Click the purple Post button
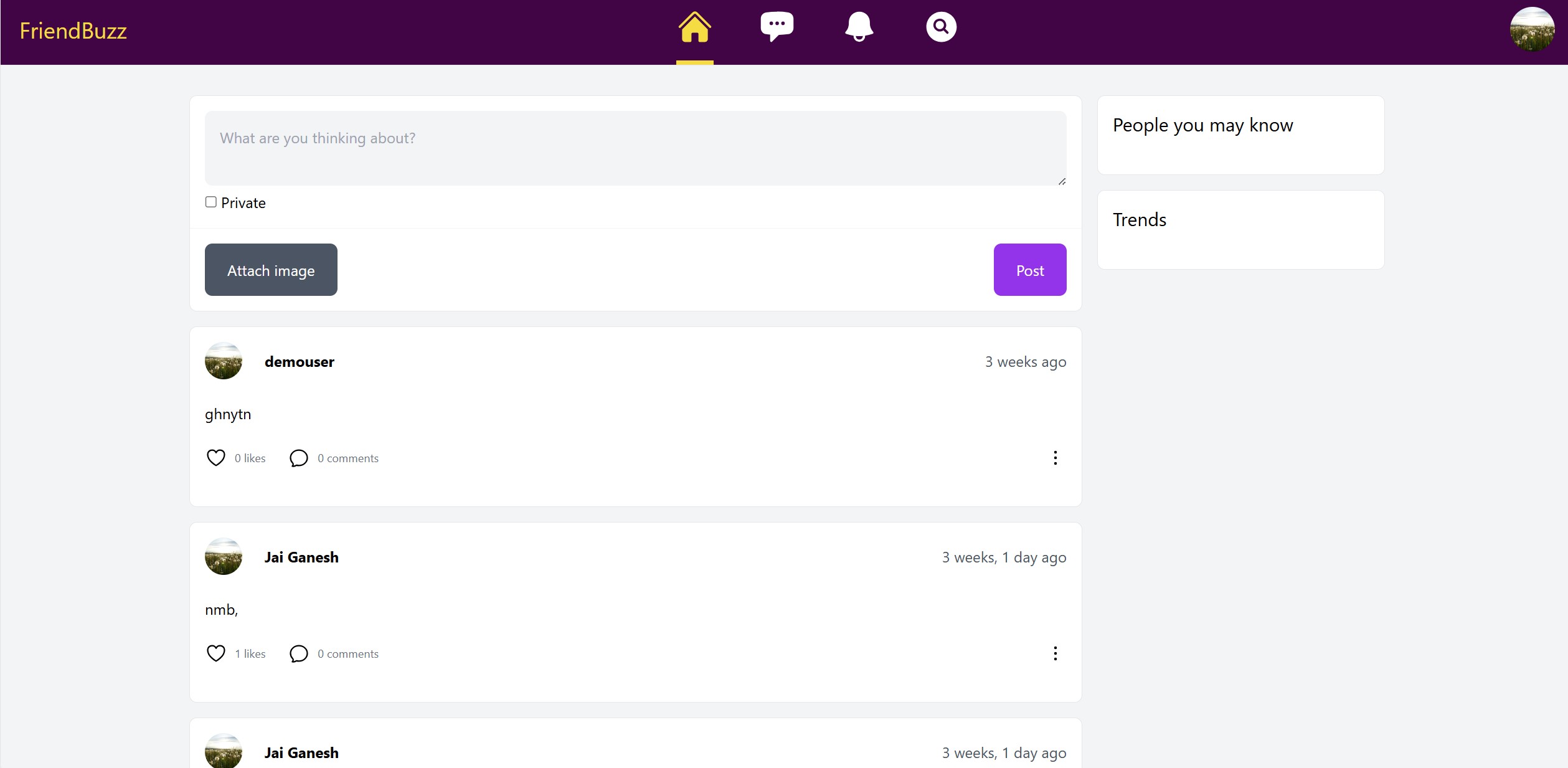Image resolution: width=1568 pixels, height=768 pixels. (1029, 270)
